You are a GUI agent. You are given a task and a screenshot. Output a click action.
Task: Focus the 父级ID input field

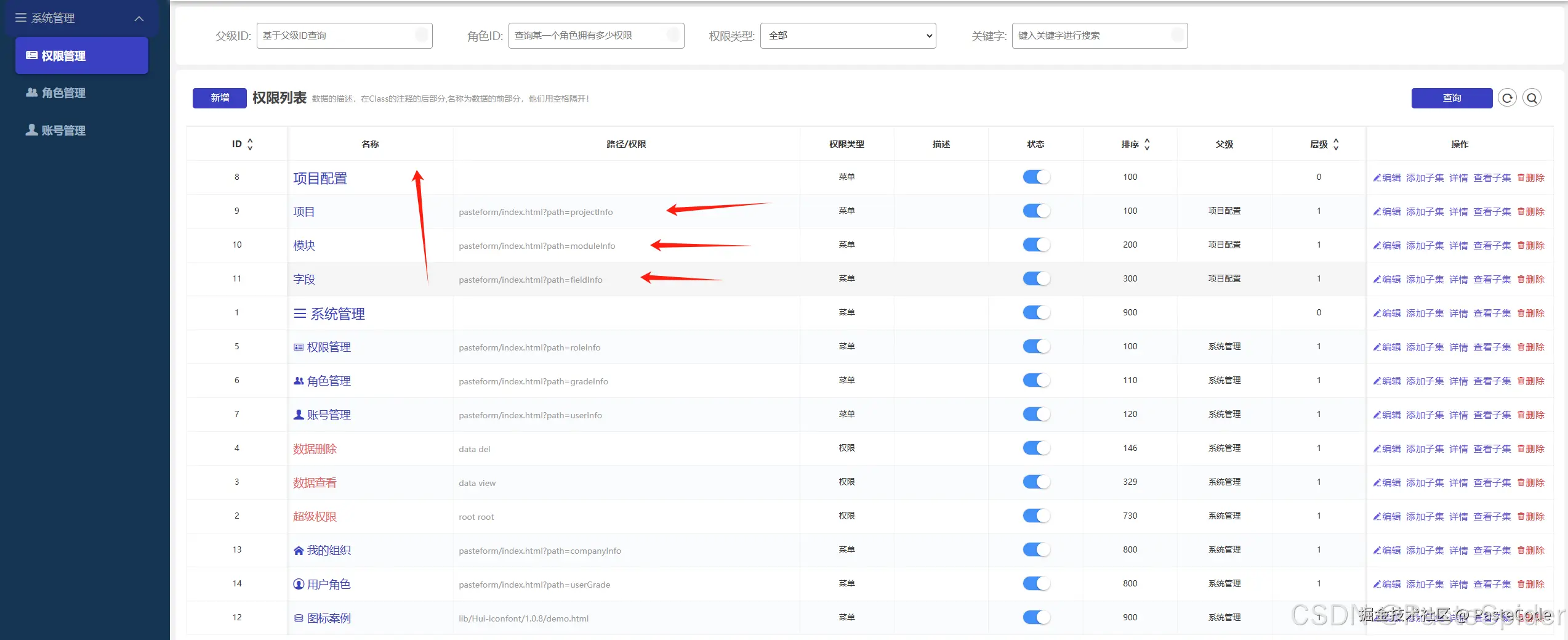pyautogui.click(x=344, y=36)
